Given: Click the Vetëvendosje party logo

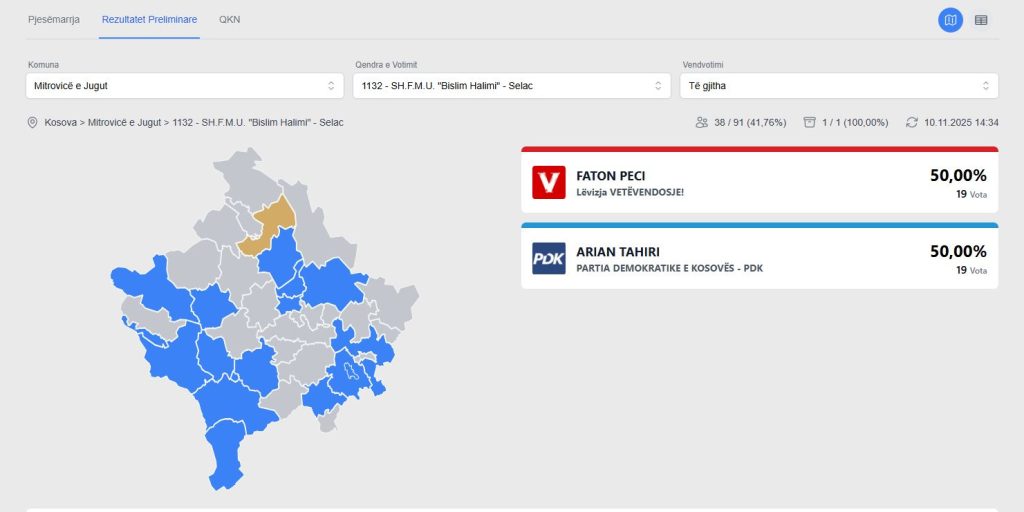Looking at the screenshot, I should point(548,182).
